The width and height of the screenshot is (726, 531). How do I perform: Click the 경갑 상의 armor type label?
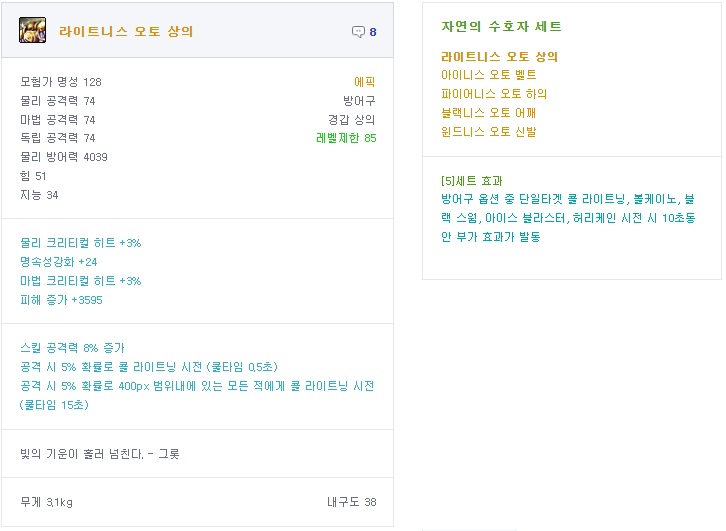(352, 120)
